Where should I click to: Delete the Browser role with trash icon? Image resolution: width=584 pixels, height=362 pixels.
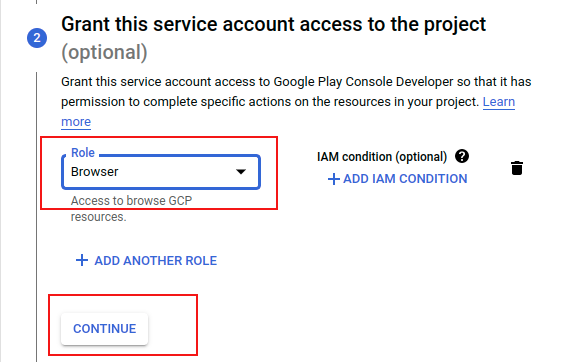[517, 168]
